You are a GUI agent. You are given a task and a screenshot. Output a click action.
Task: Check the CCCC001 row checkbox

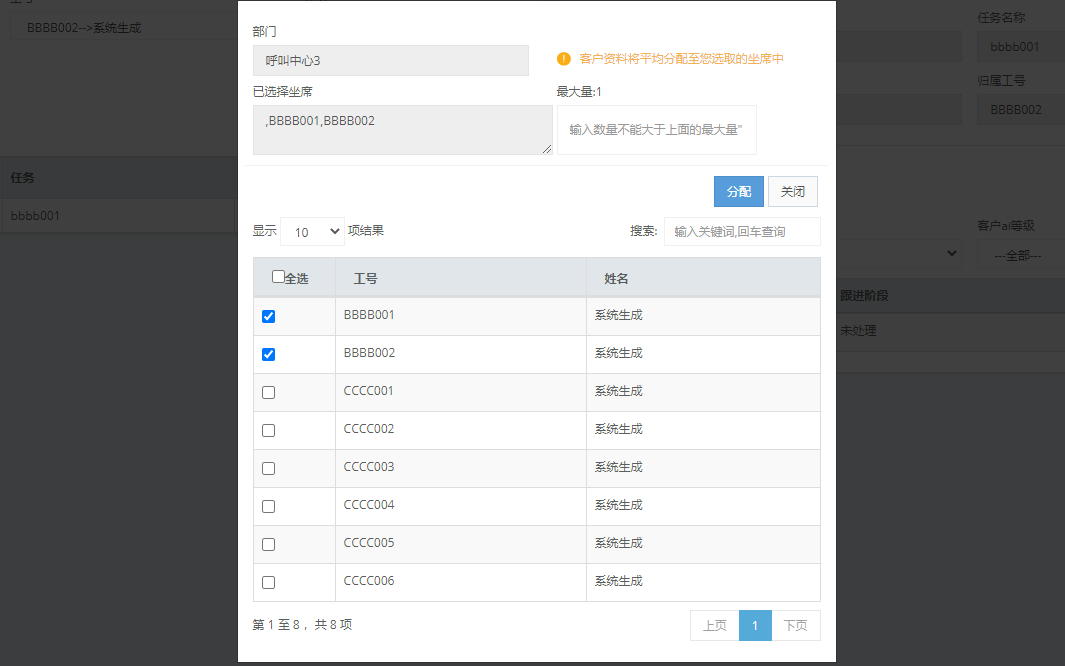pos(268,392)
